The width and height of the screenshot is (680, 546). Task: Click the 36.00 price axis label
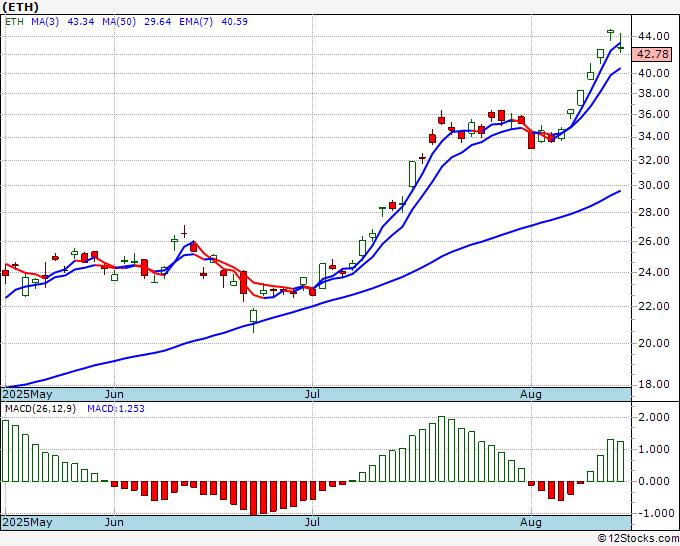click(x=654, y=114)
